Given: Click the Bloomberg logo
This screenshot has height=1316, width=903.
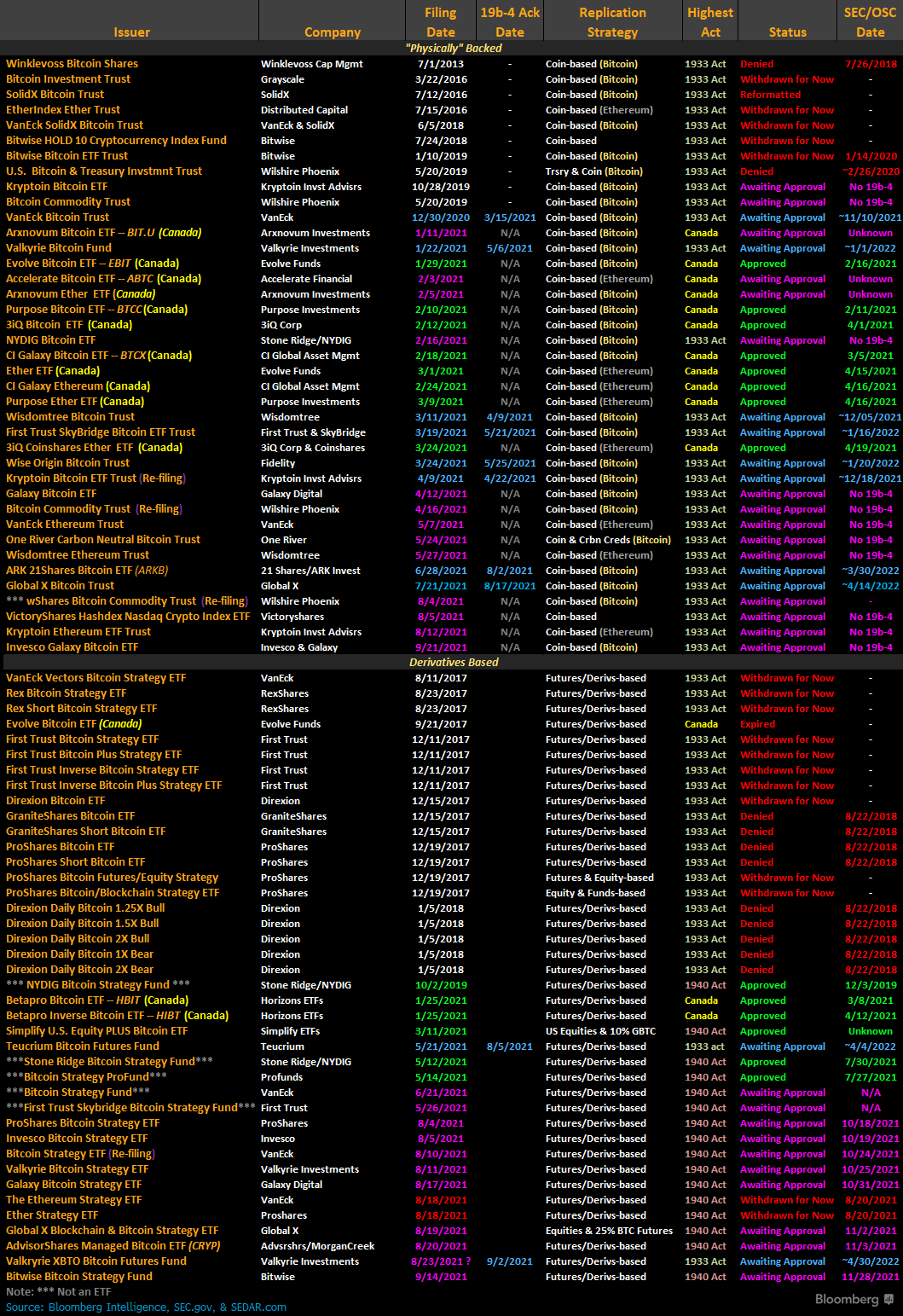Looking at the screenshot, I should 853,1299.
